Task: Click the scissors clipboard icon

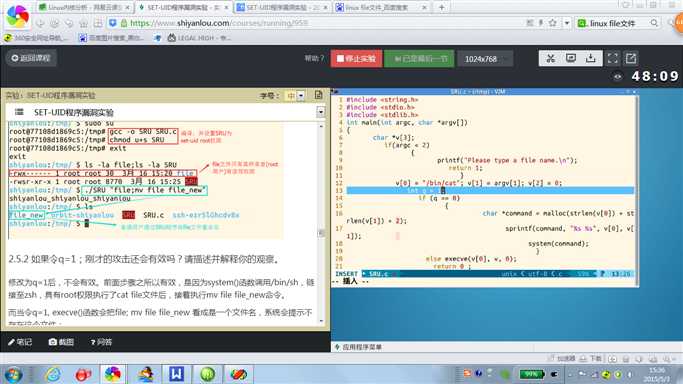Action: coord(550,58)
